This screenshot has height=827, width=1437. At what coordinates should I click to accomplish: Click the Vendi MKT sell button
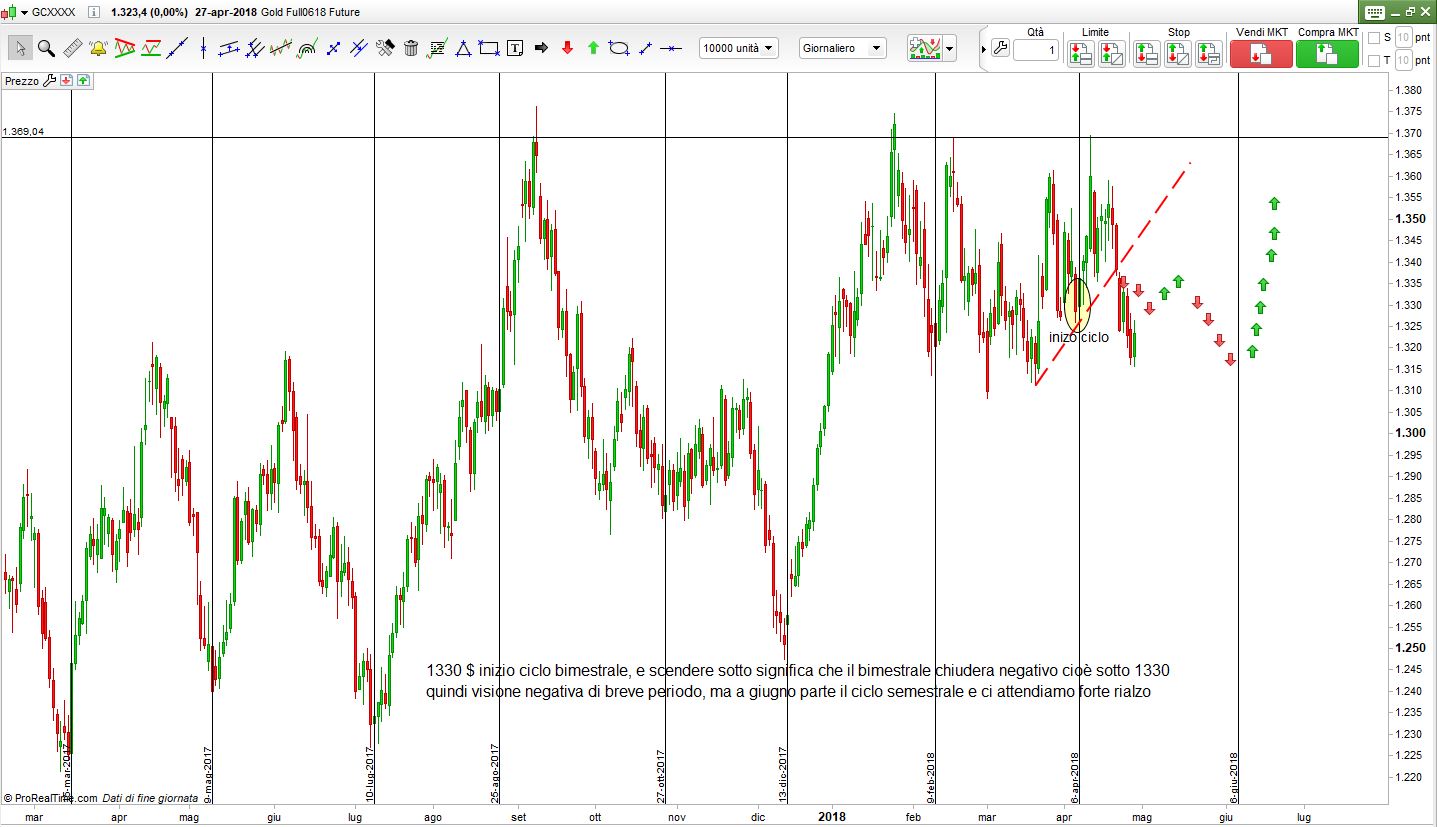point(1261,54)
